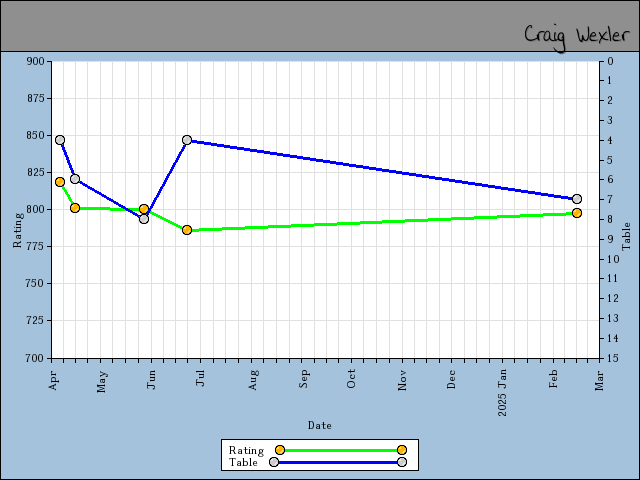Click the left orange marker in the legend
Image resolution: width=640 pixels, height=480 pixels.
point(280,450)
